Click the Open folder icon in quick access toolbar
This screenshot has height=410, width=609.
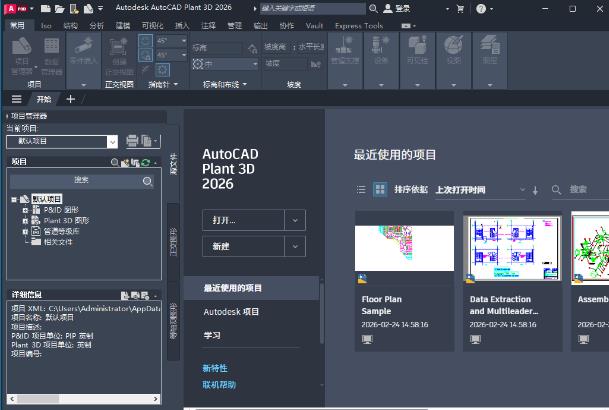click(59, 8)
